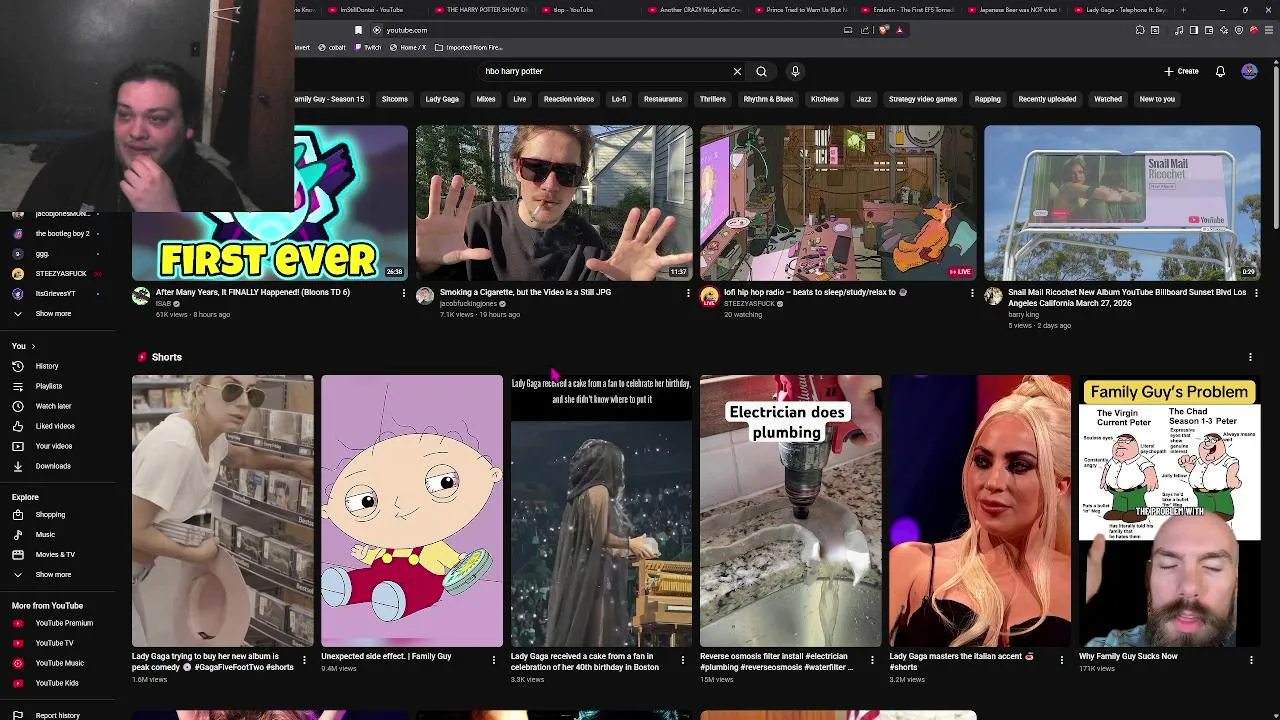1280x720 pixels.
Task: Open Watch later in the sidebar
Action: (x=53, y=406)
